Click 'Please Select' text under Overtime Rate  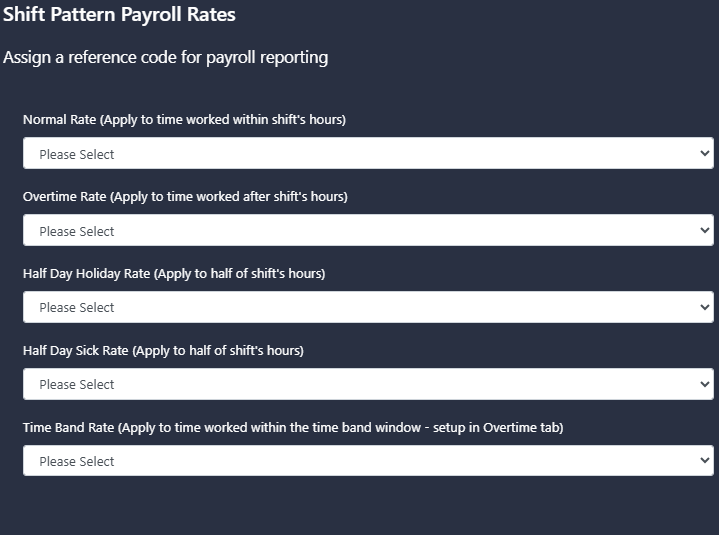pyautogui.click(x=77, y=232)
